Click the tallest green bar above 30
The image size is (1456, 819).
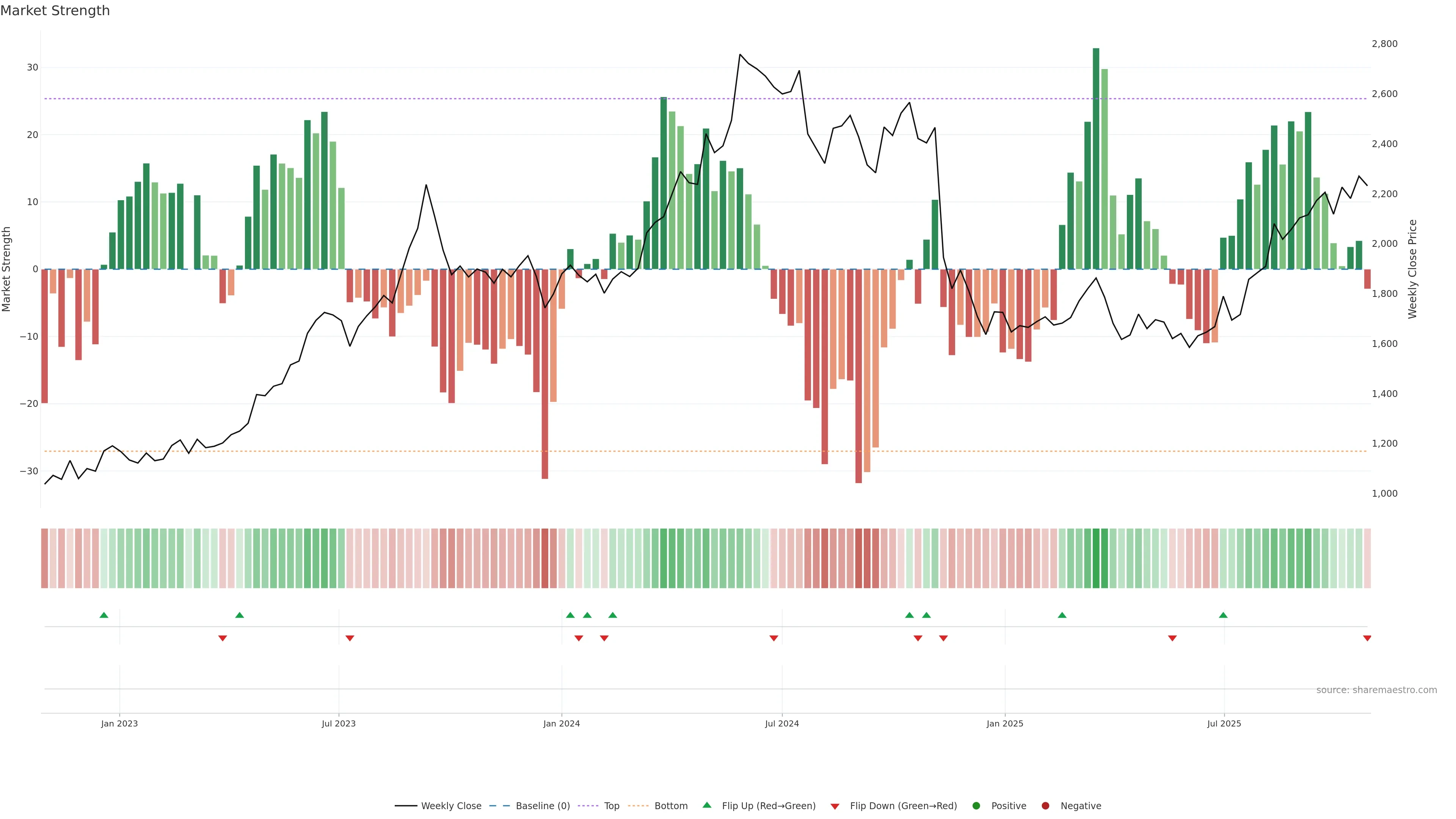click(x=1096, y=158)
